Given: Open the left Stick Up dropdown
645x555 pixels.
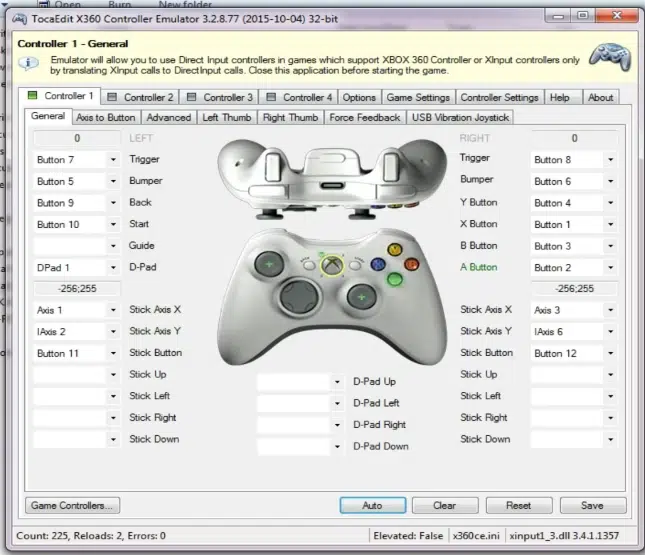Looking at the screenshot, I should tap(114, 374).
